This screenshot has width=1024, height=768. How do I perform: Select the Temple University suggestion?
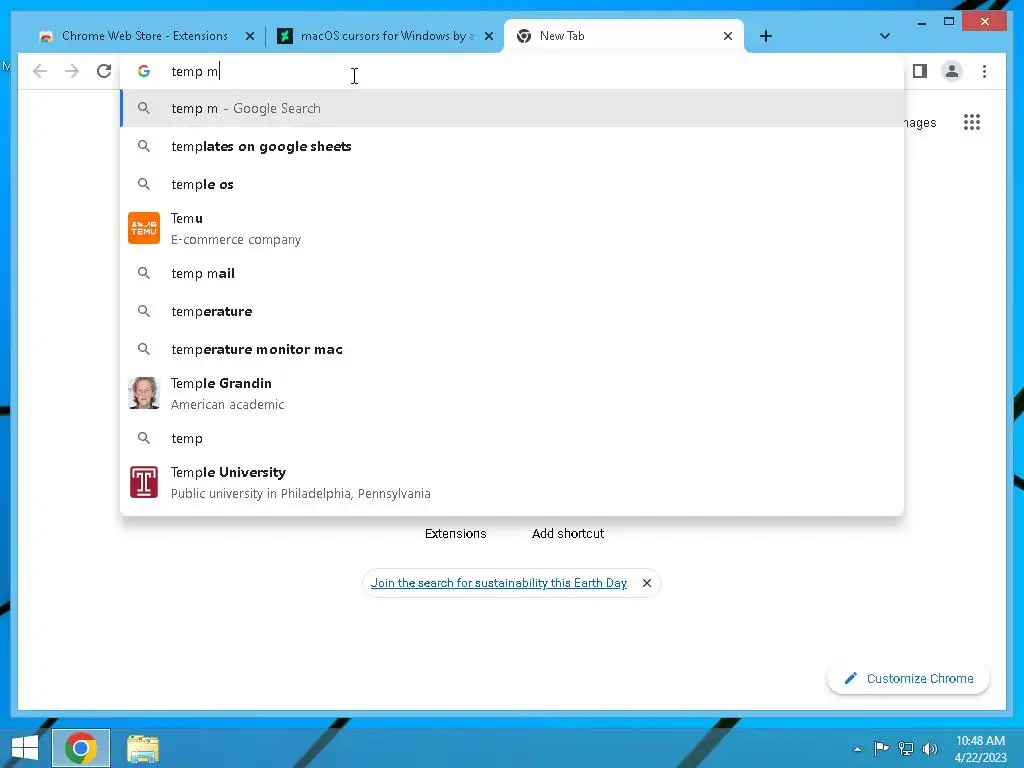pyautogui.click(x=513, y=483)
